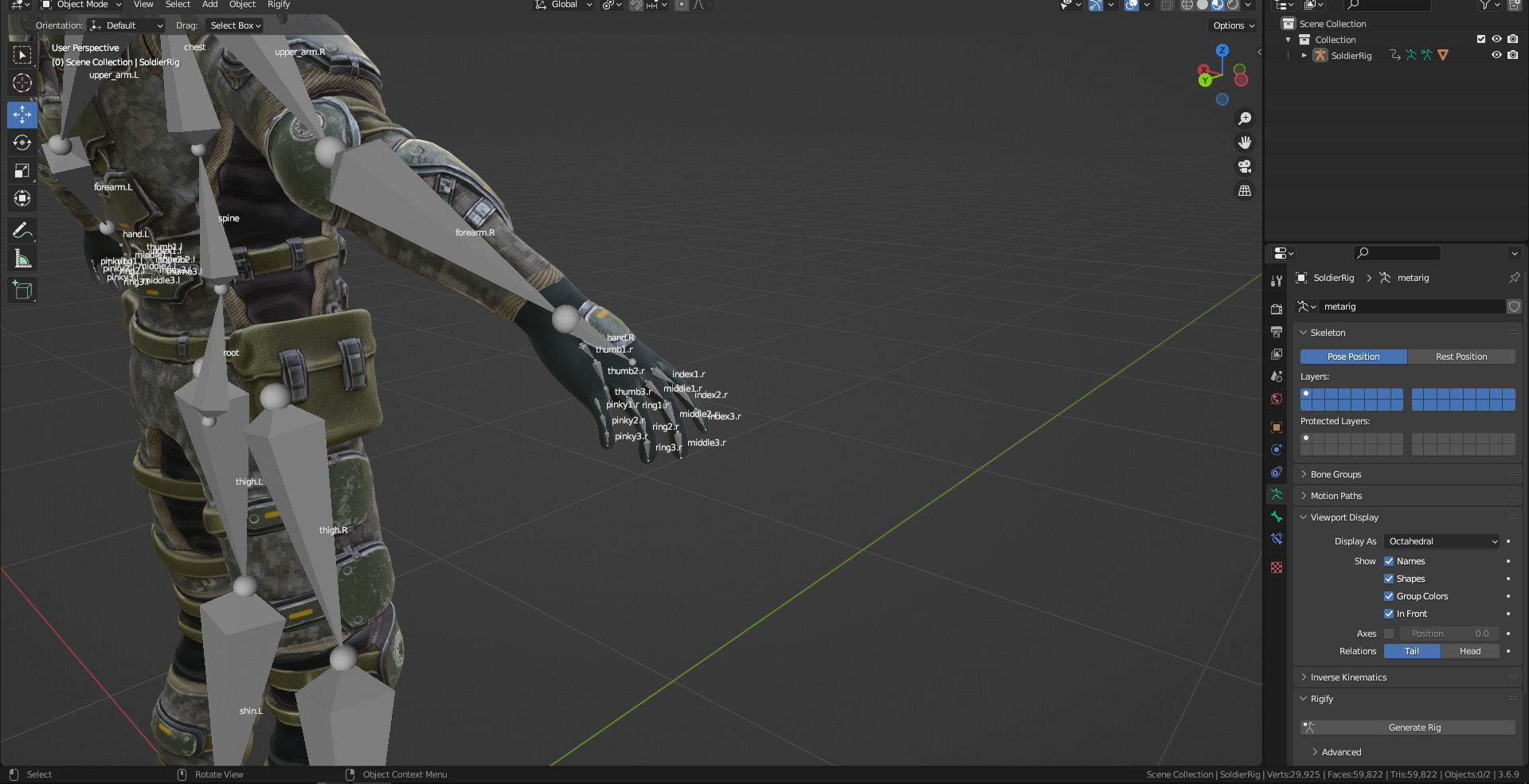Set Relations to Head
Viewport: 1529px width, 784px height.
coord(1470,651)
